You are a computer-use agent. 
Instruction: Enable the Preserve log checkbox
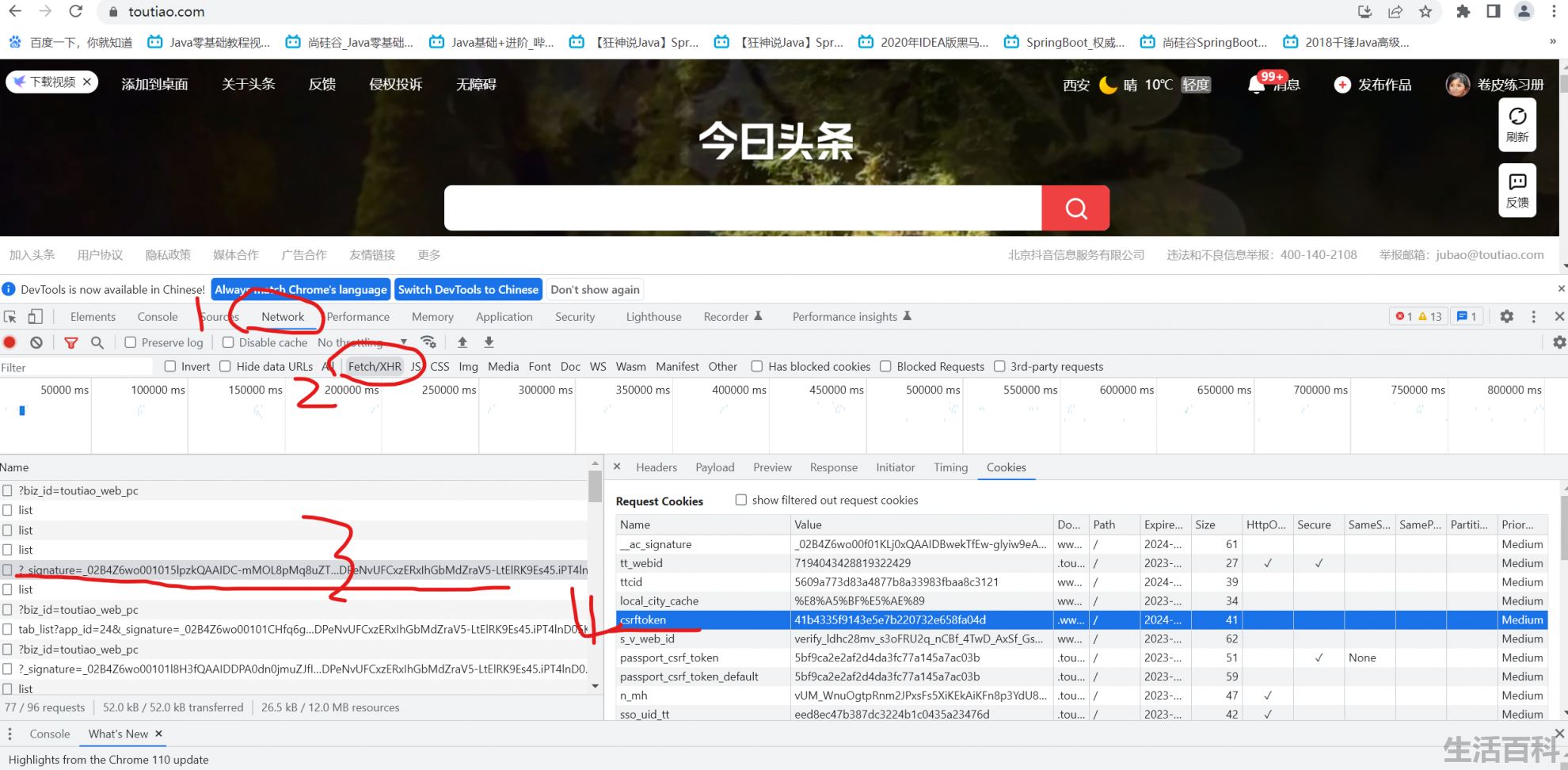tap(131, 342)
